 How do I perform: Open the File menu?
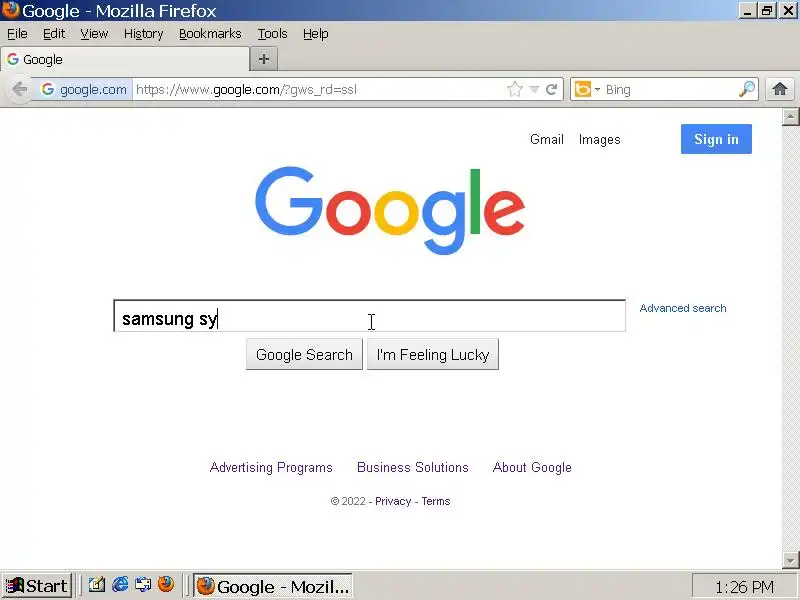[17, 34]
